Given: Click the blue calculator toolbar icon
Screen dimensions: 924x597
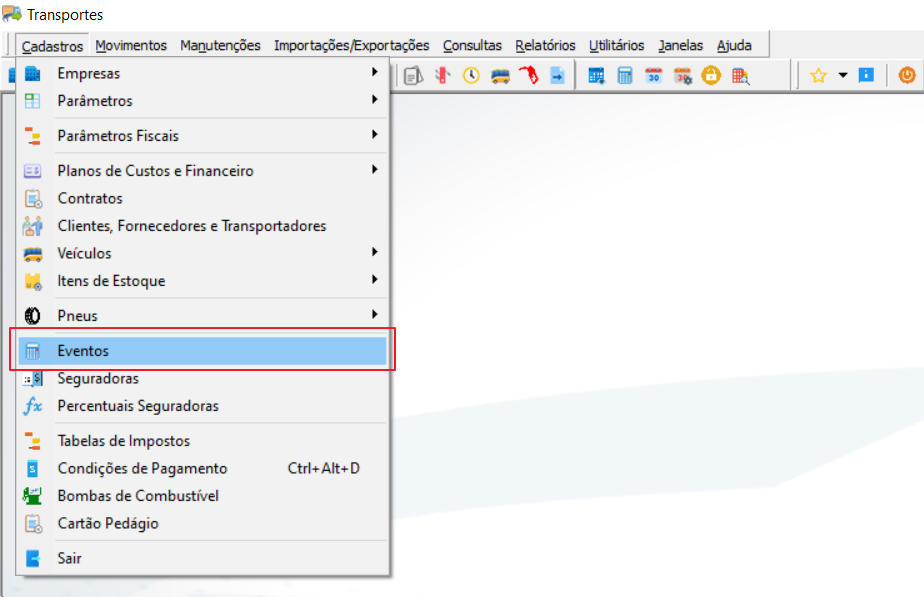Looking at the screenshot, I should coord(625,75).
